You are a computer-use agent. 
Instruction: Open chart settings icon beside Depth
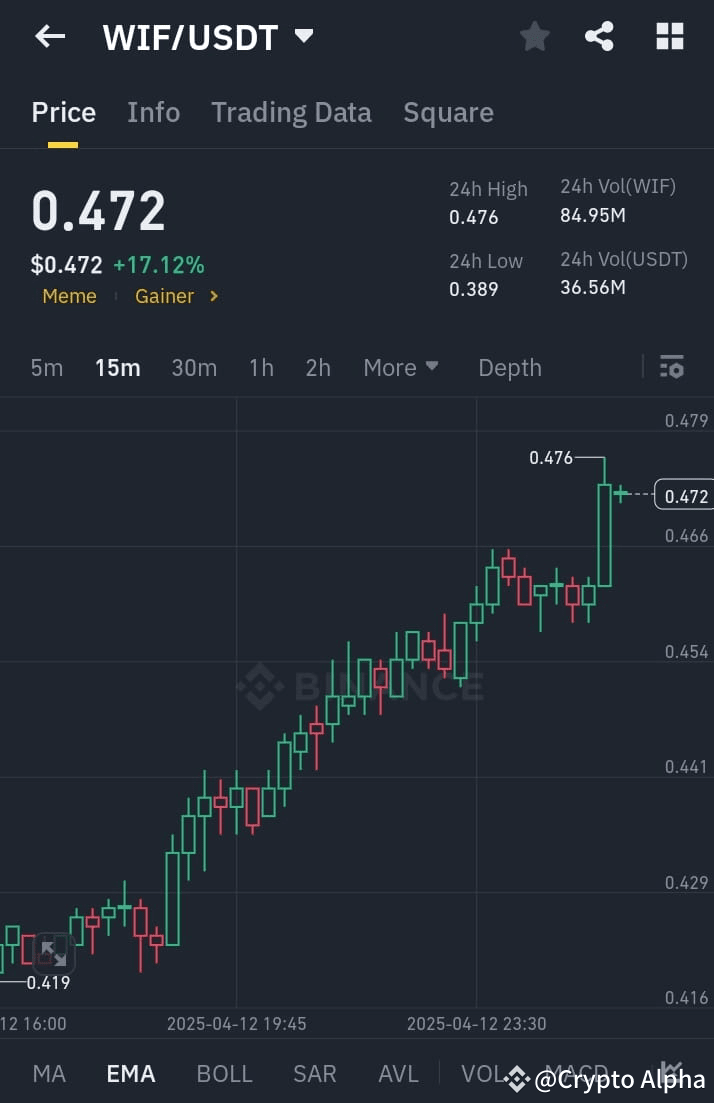tap(671, 367)
